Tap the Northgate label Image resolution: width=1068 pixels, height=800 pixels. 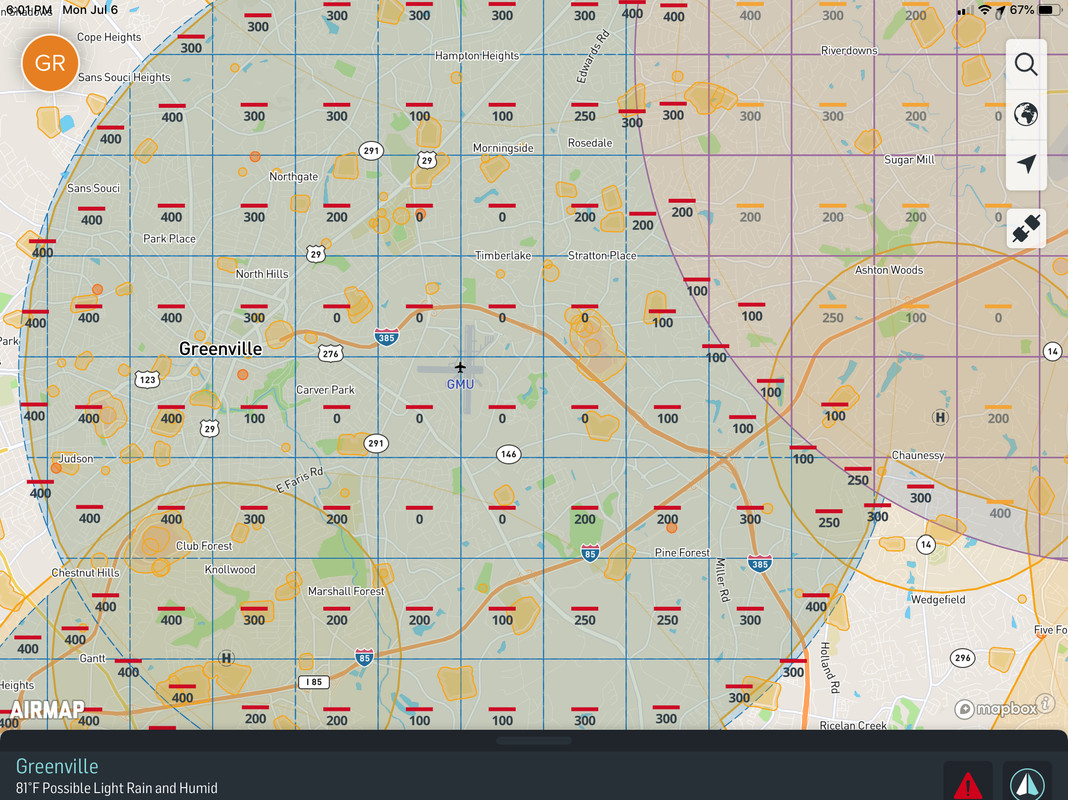point(294,176)
